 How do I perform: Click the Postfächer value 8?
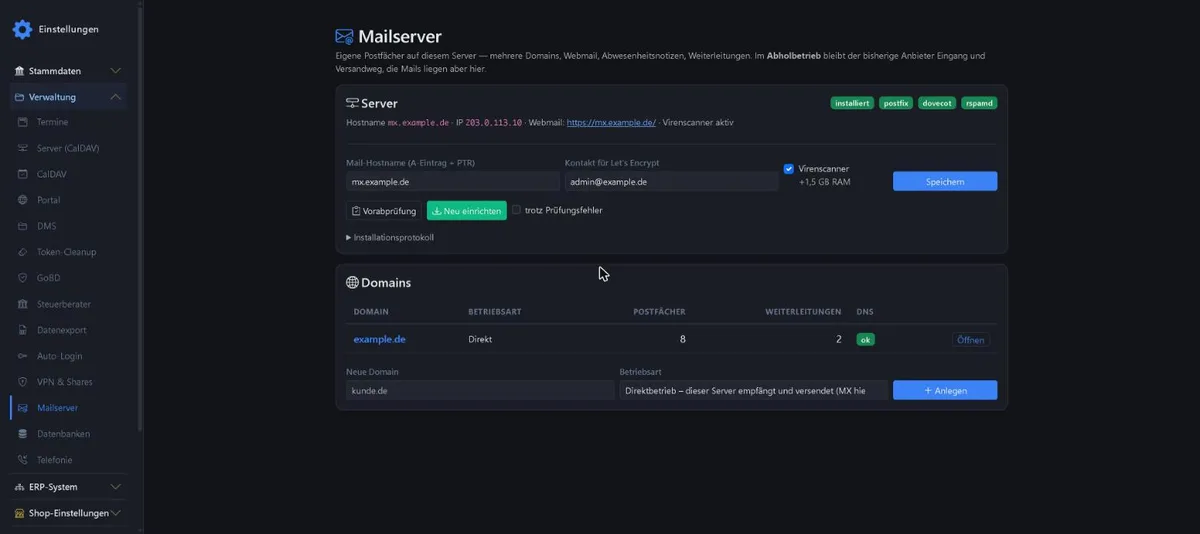tap(683, 339)
